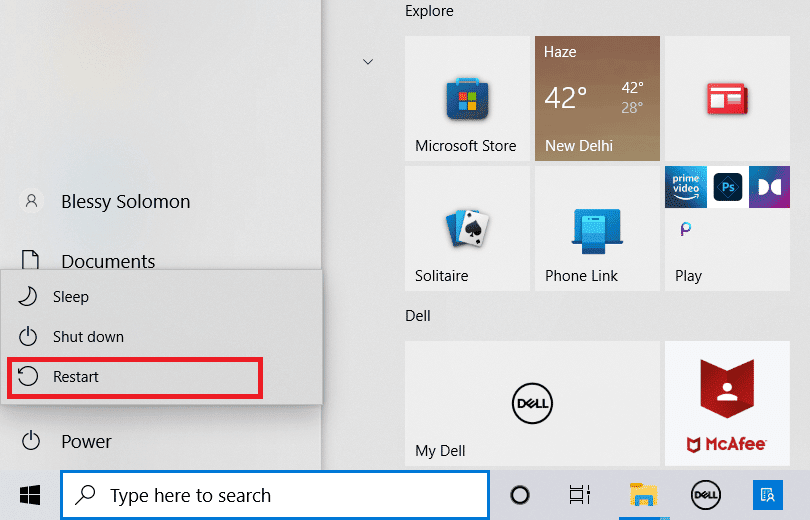Click the Dell icon in the taskbar
This screenshot has height=520, width=810.
pos(706,495)
